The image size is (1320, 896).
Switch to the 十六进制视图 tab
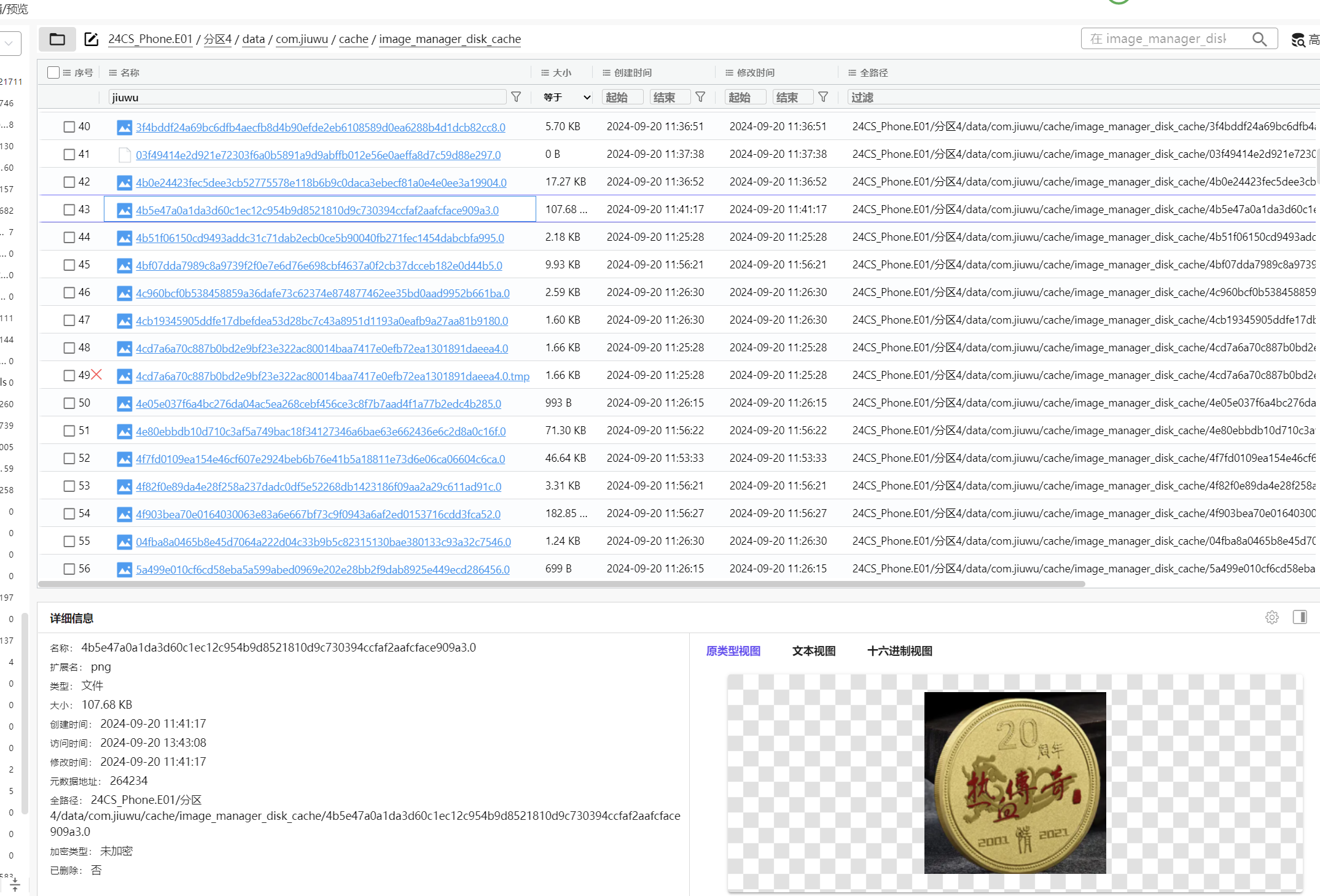(x=899, y=651)
